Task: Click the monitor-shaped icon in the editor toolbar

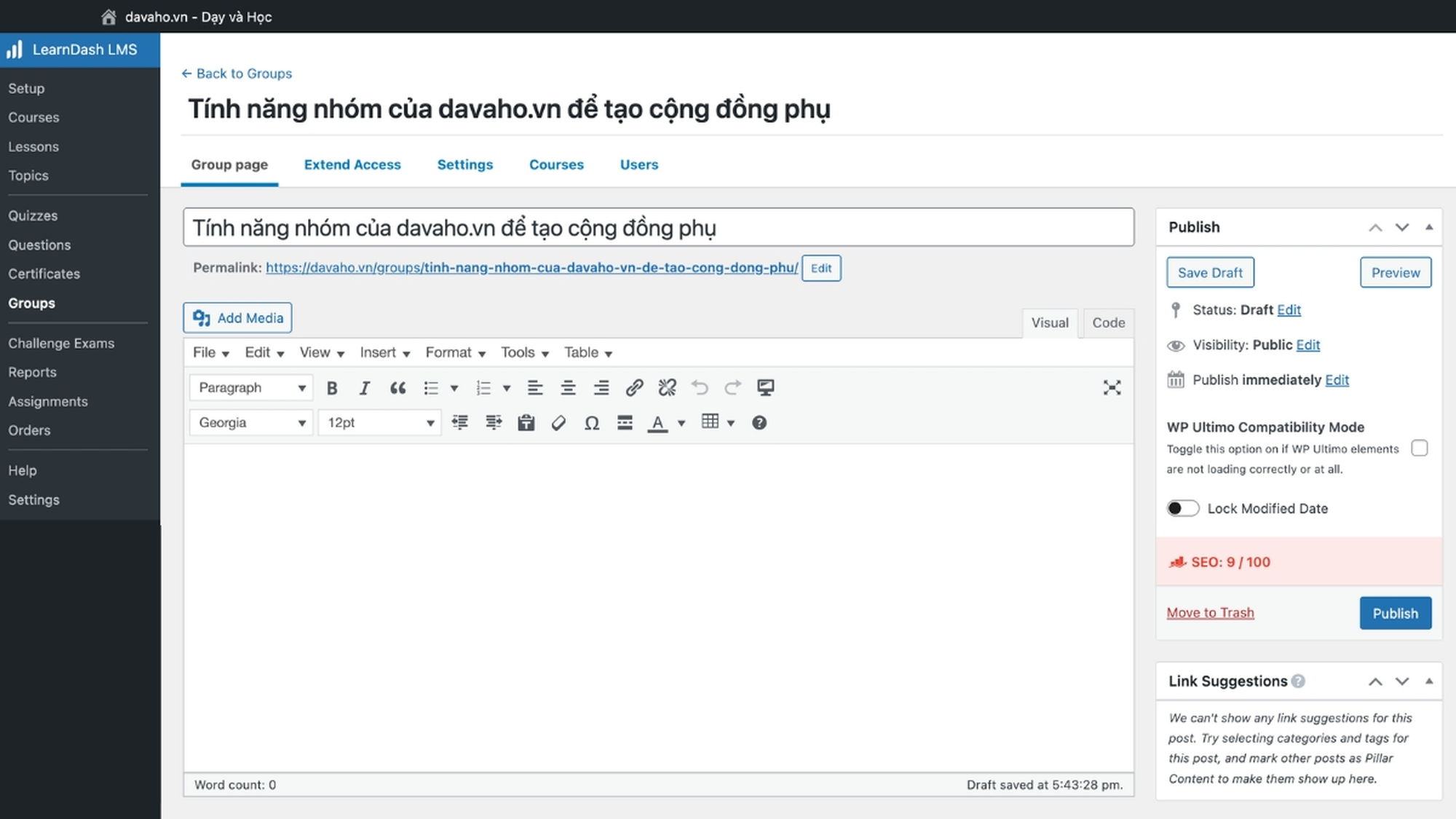Action: pos(765,388)
